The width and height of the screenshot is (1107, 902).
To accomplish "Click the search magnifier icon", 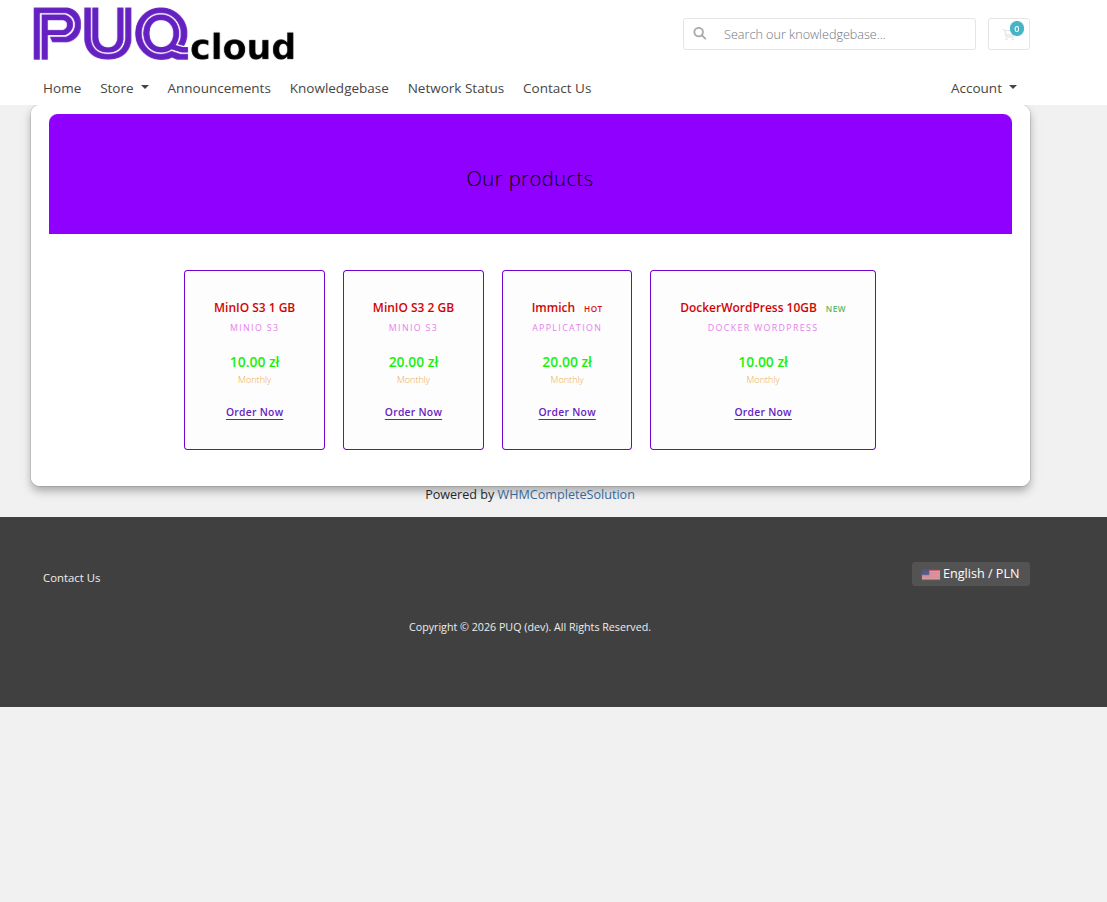I will (x=700, y=34).
